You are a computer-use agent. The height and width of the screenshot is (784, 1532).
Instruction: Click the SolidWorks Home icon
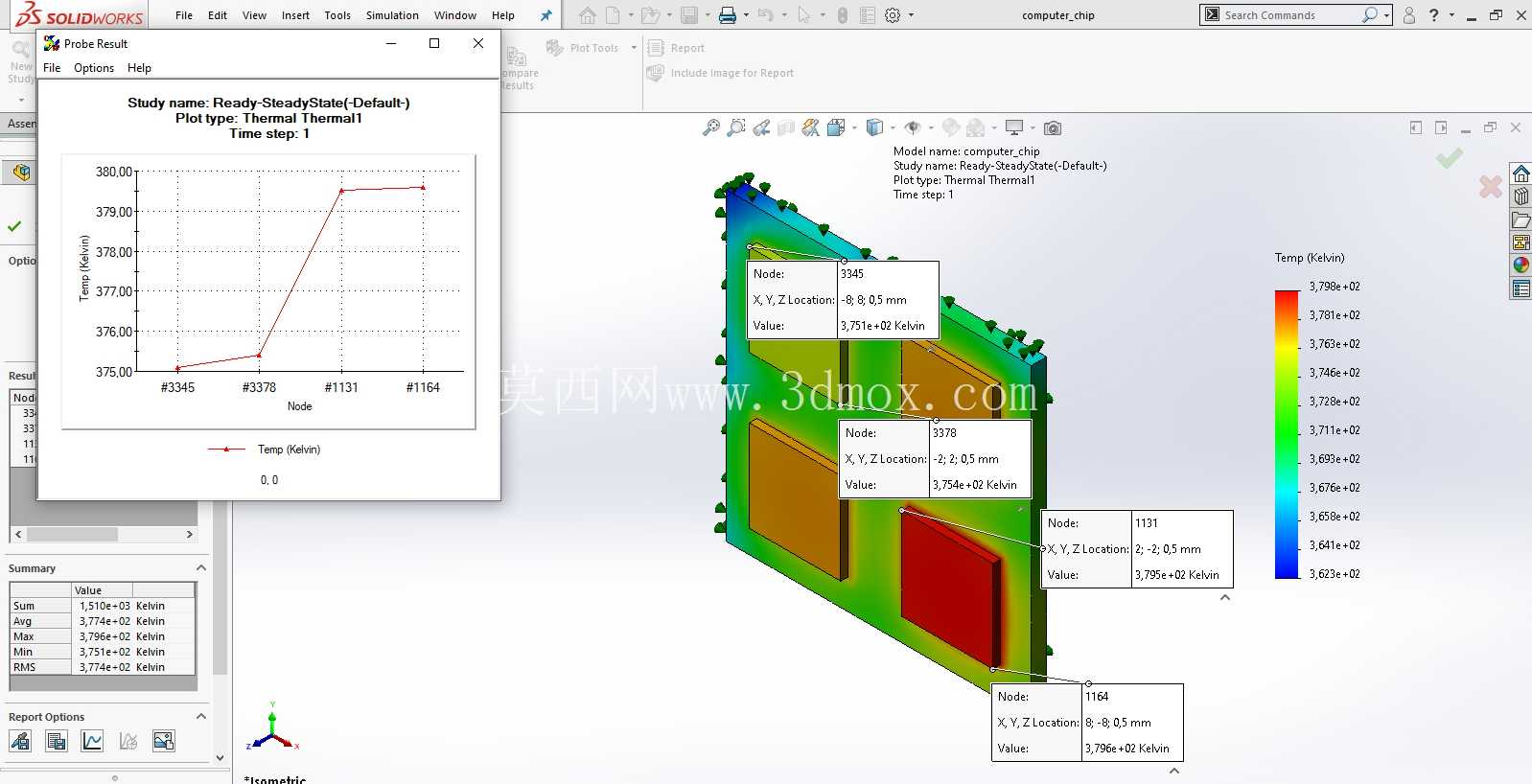click(x=588, y=15)
